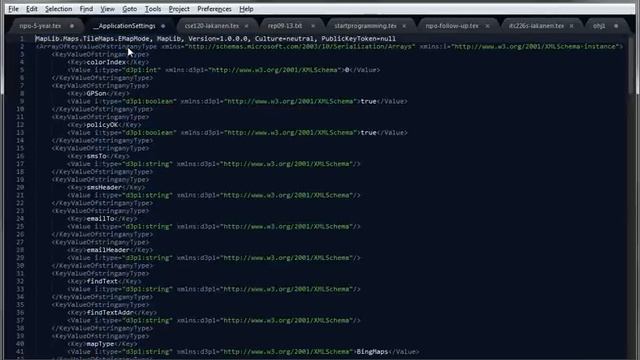Image resolution: width=640 pixels, height=360 pixels.
Task: Close the startprogramming.tex tab
Action: tap(404, 26)
